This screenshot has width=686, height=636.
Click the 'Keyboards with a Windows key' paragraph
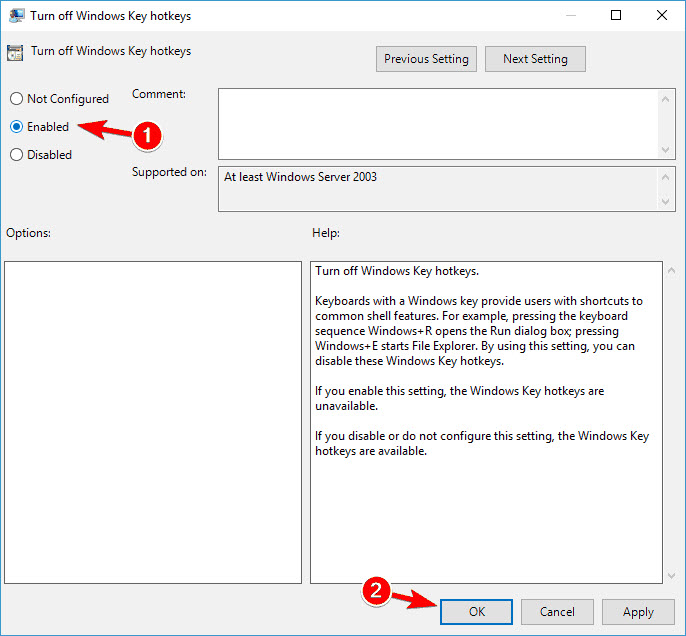(x=479, y=331)
